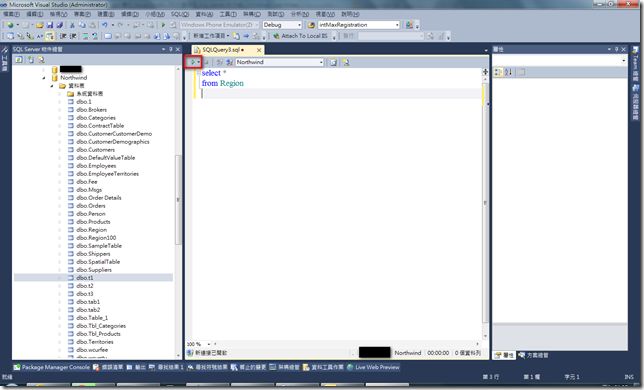The width and height of the screenshot is (644, 390).
Task: Click the Cut scissors icon in the toolbar
Action: 72,25
